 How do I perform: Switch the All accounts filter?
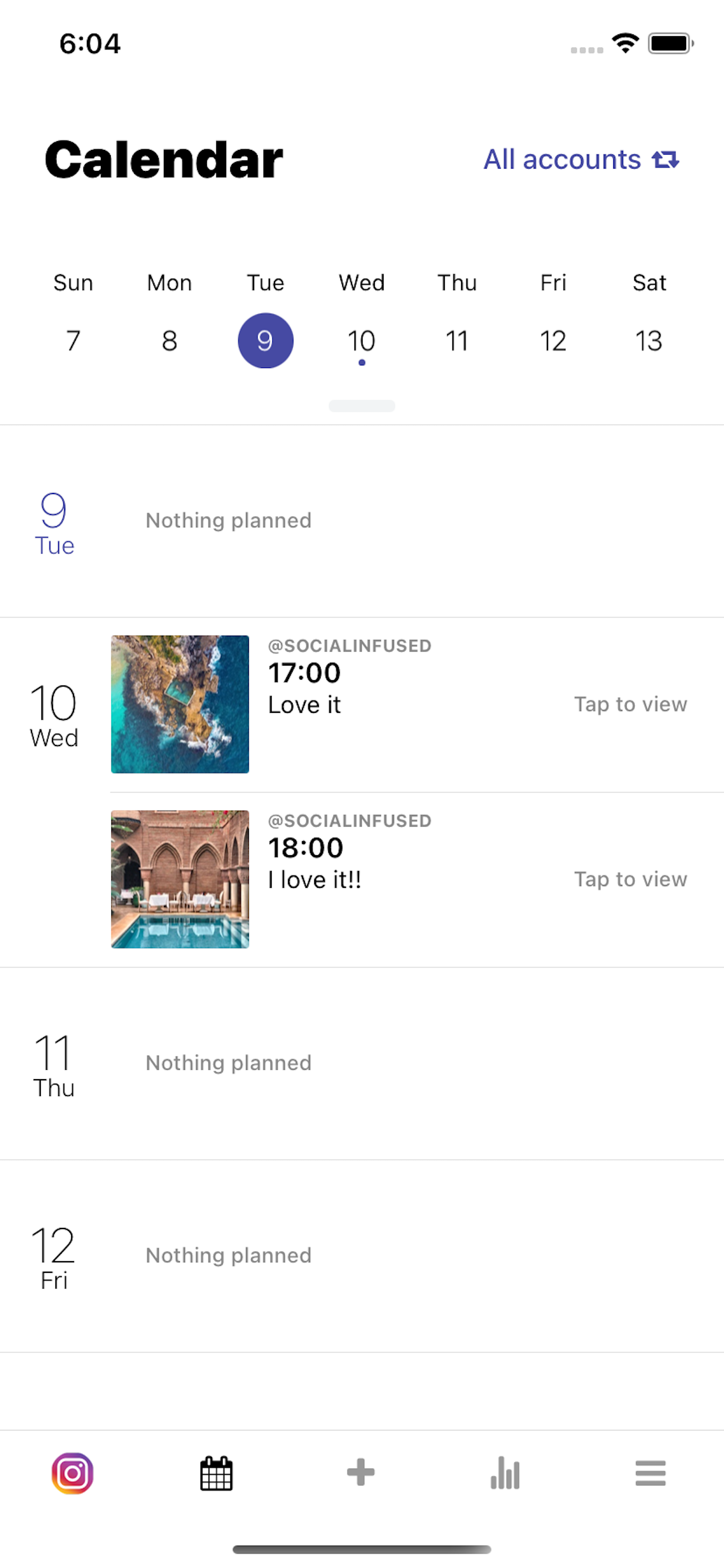click(562, 159)
